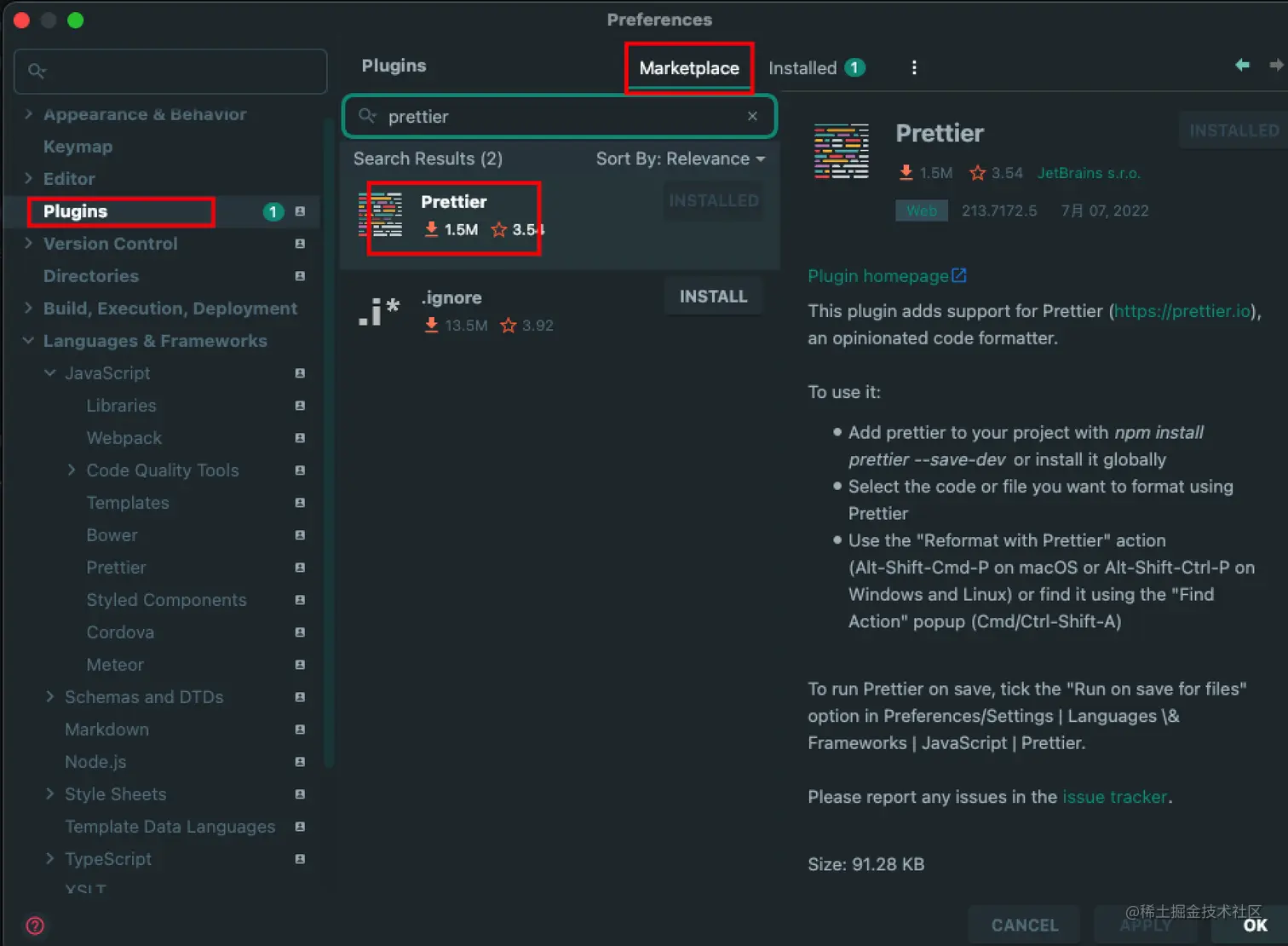Click the large Prettier logo in details pane
This screenshot has height=946, width=1288.
point(842,151)
